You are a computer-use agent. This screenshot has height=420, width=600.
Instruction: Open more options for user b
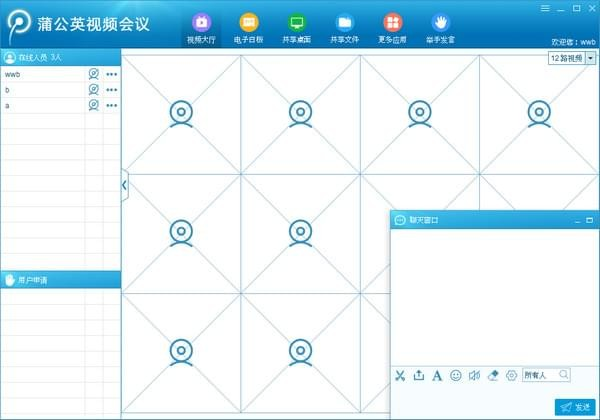112,90
